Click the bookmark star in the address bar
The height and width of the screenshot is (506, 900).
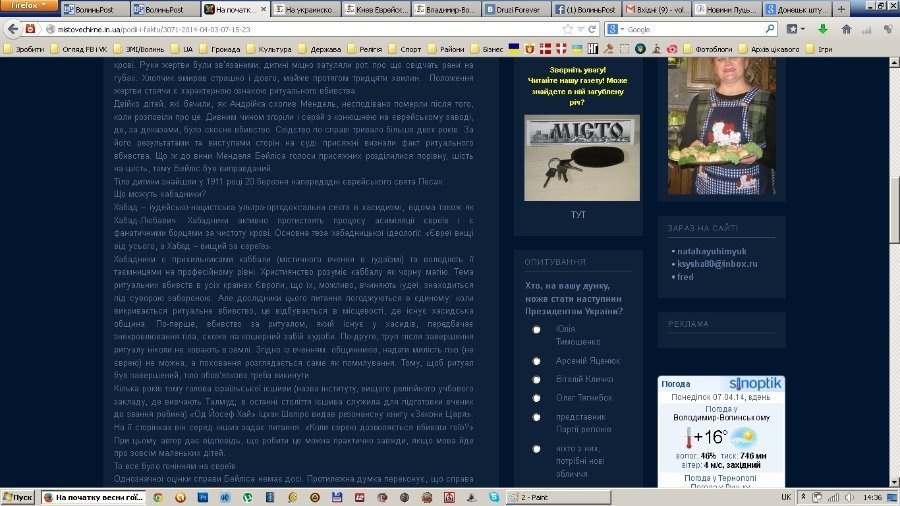pos(568,29)
